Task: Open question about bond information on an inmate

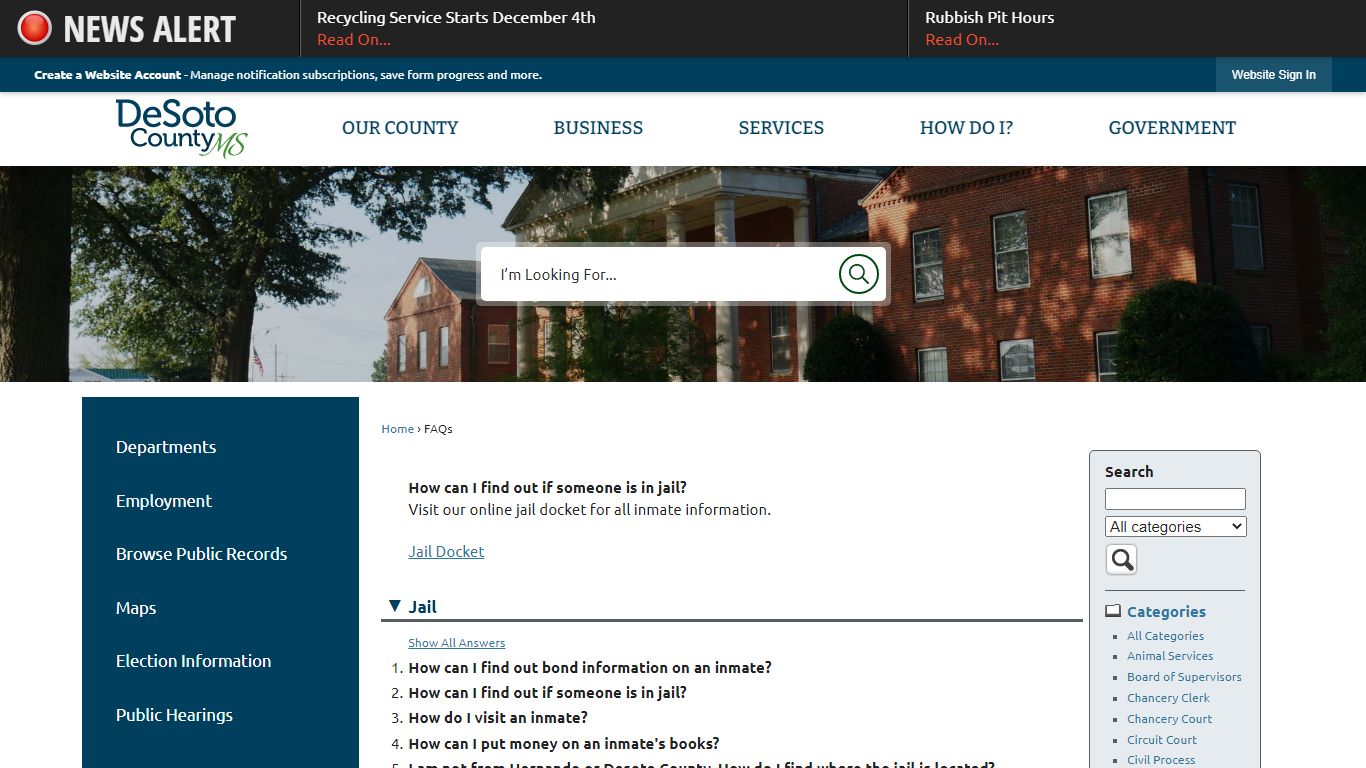Action: pos(590,668)
